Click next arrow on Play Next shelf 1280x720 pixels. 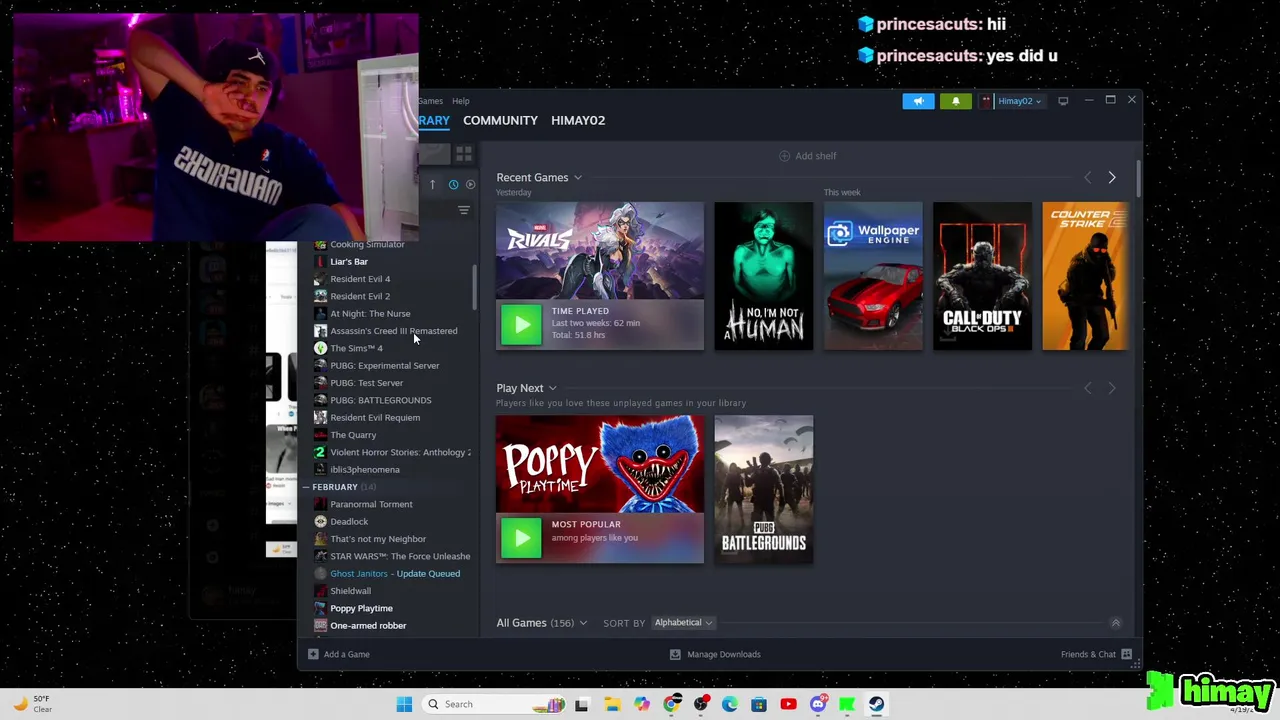coord(1111,388)
